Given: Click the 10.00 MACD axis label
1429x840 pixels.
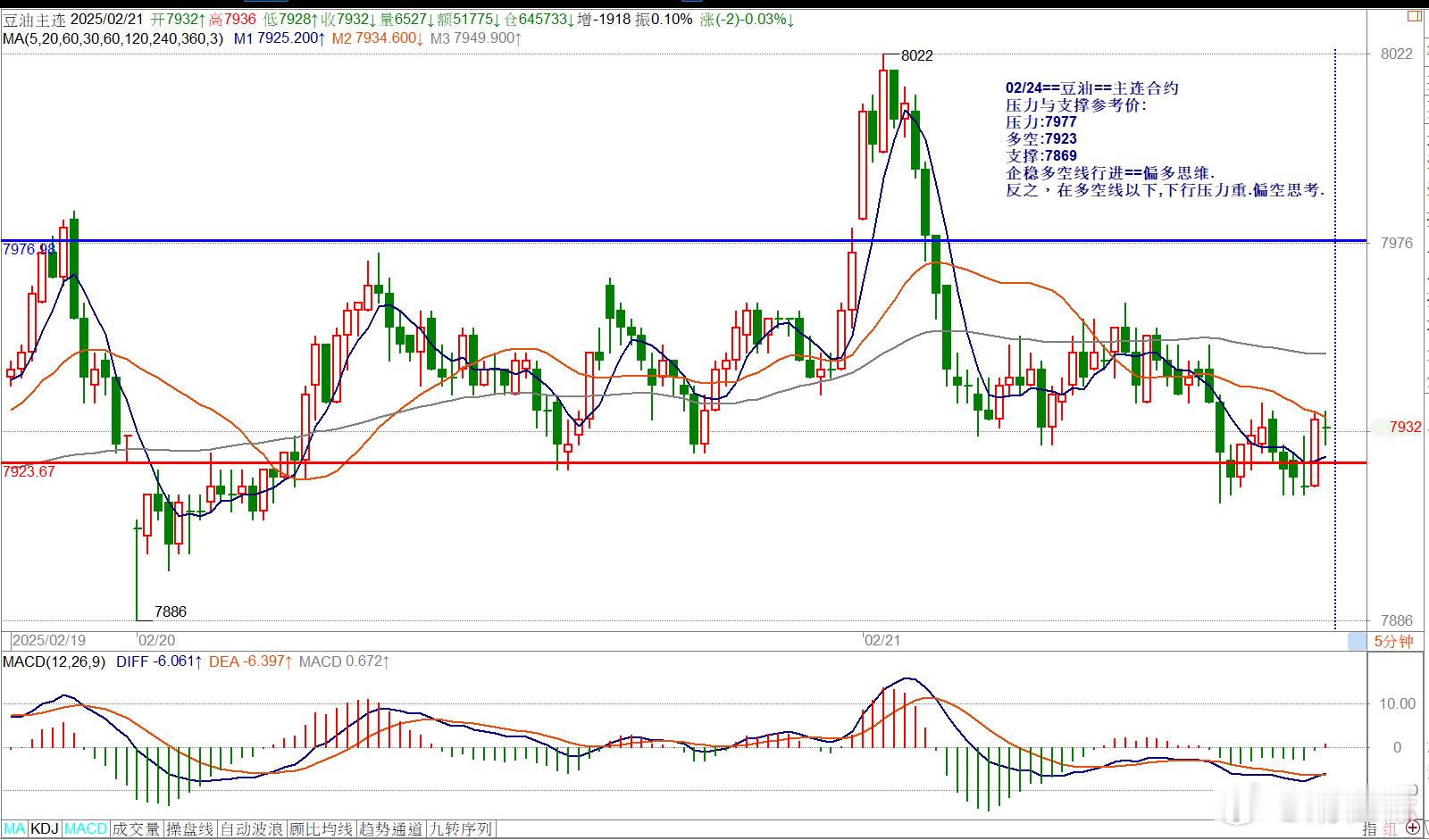Looking at the screenshot, I should coord(1398,703).
